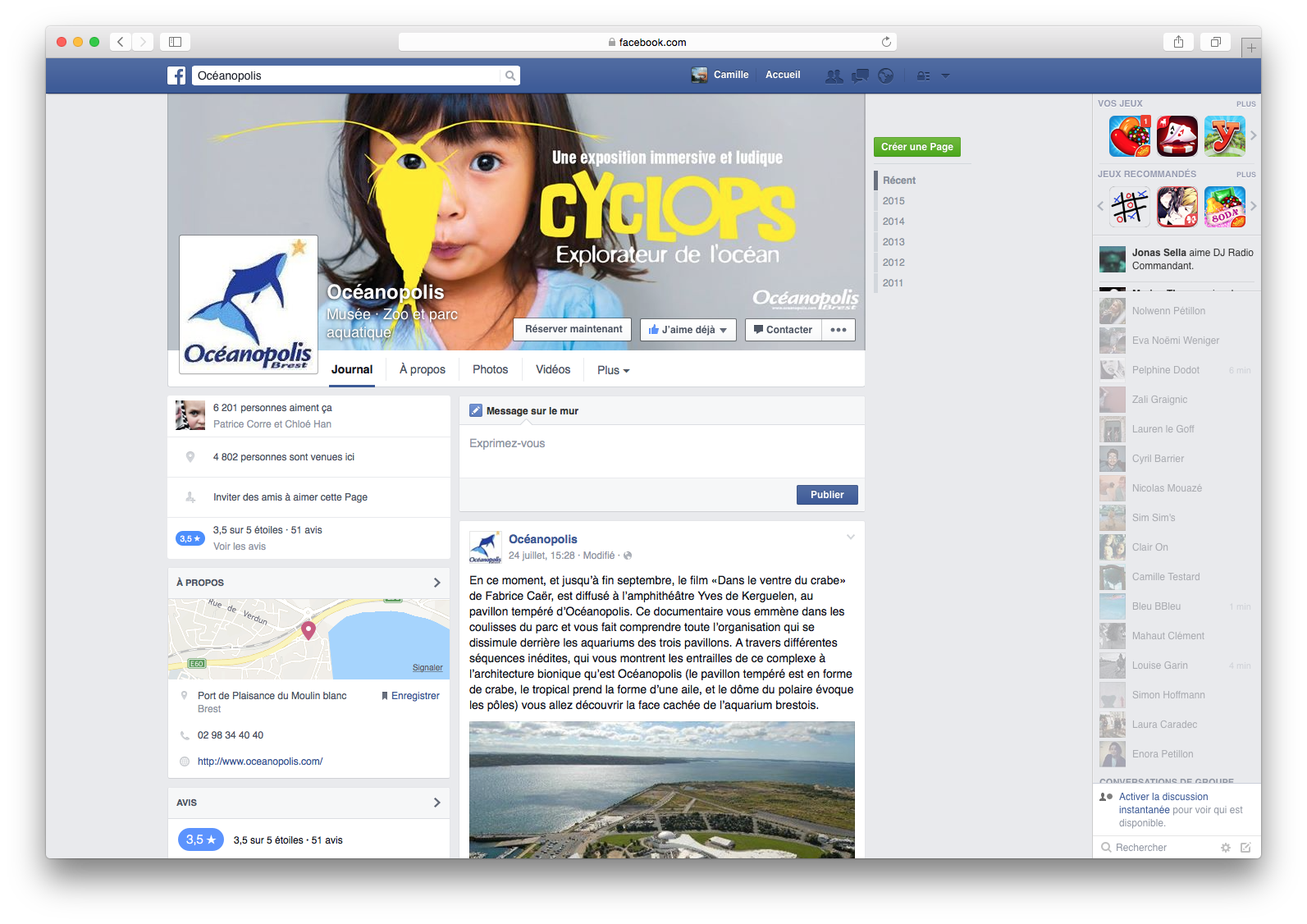This screenshot has width=1307, height=924.
Task: Click the Publier button
Action: pos(827,495)
